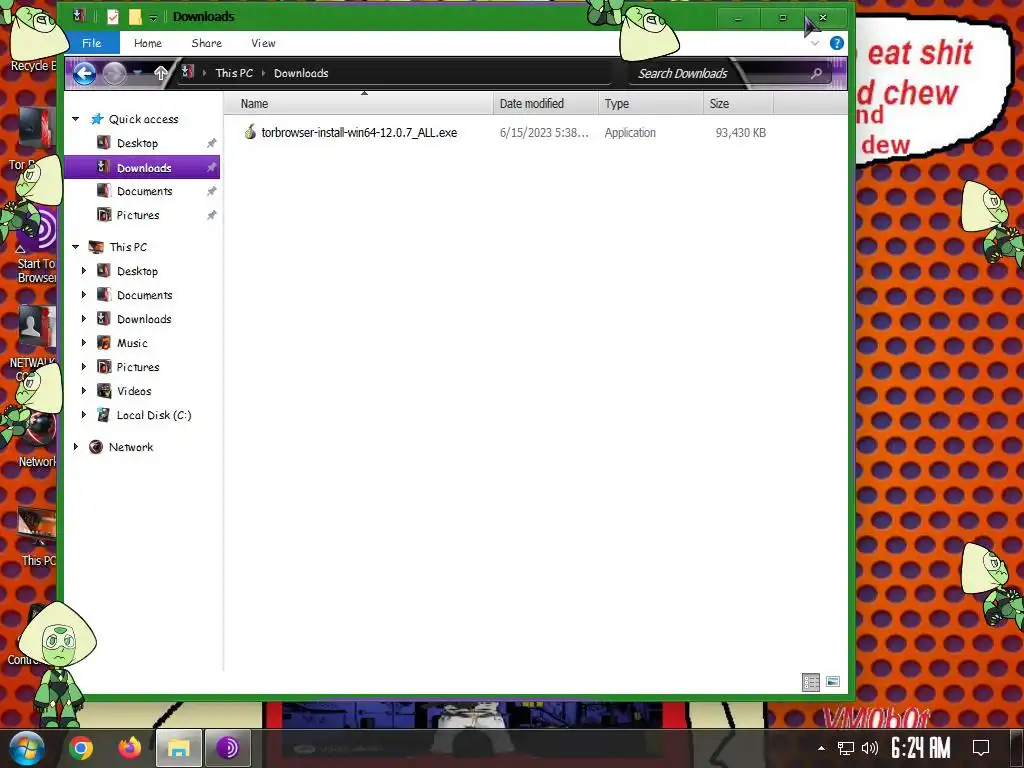Select This PC desktop icon
Screen dimensions: 1024x768
(x=37, y=534)
